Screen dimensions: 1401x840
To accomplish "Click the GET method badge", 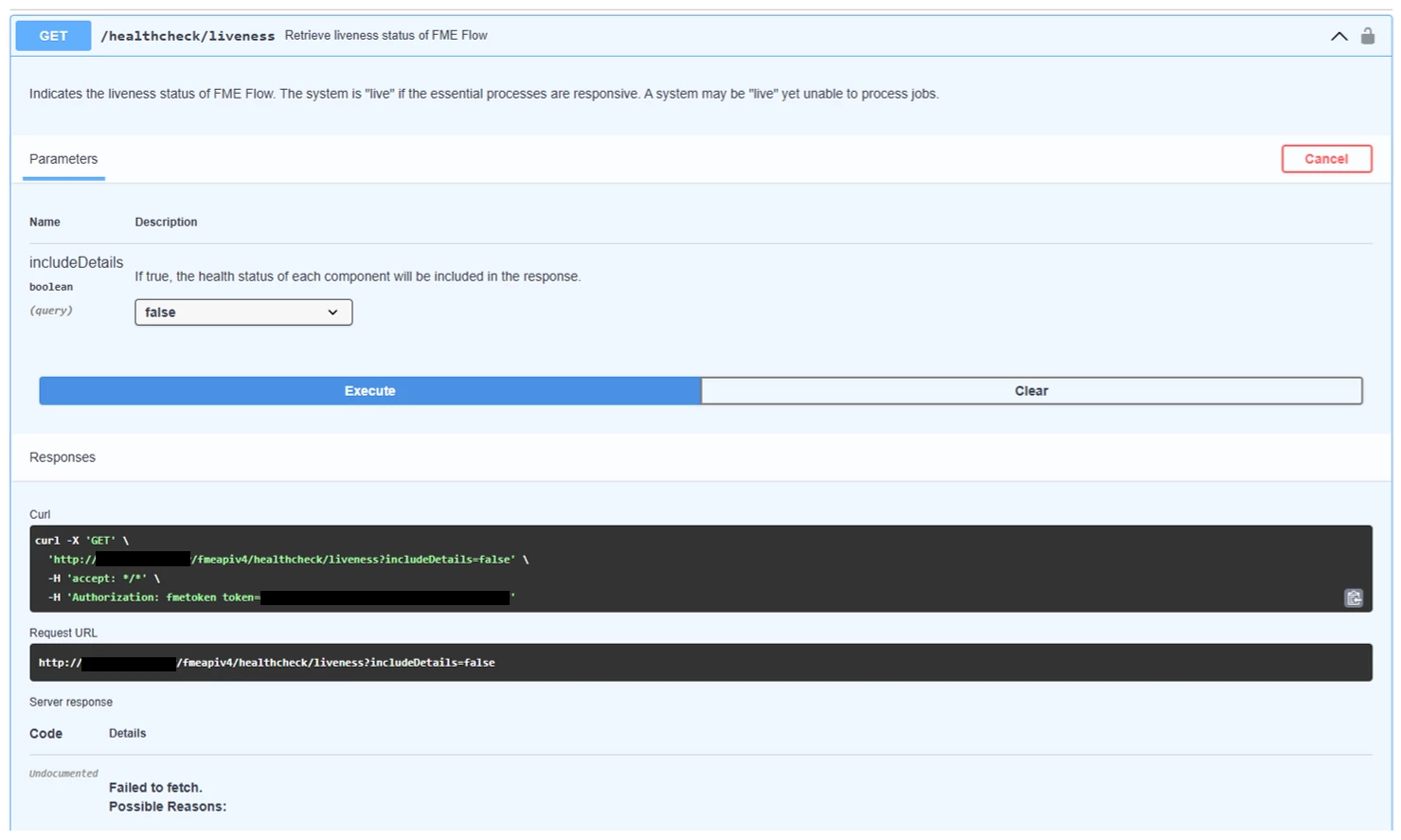I will pyautogui.click(x=53, y=36).
